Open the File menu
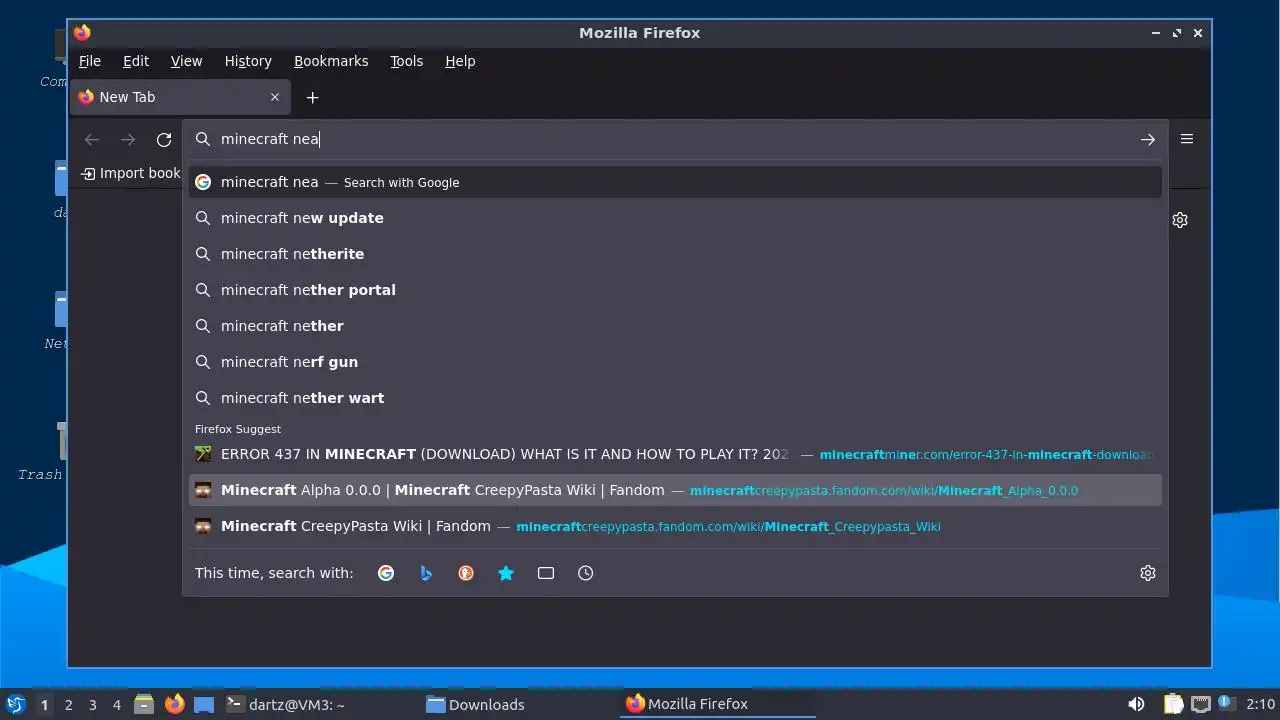1280x720 pixels. pyautogui.click(x=90, y=61)
